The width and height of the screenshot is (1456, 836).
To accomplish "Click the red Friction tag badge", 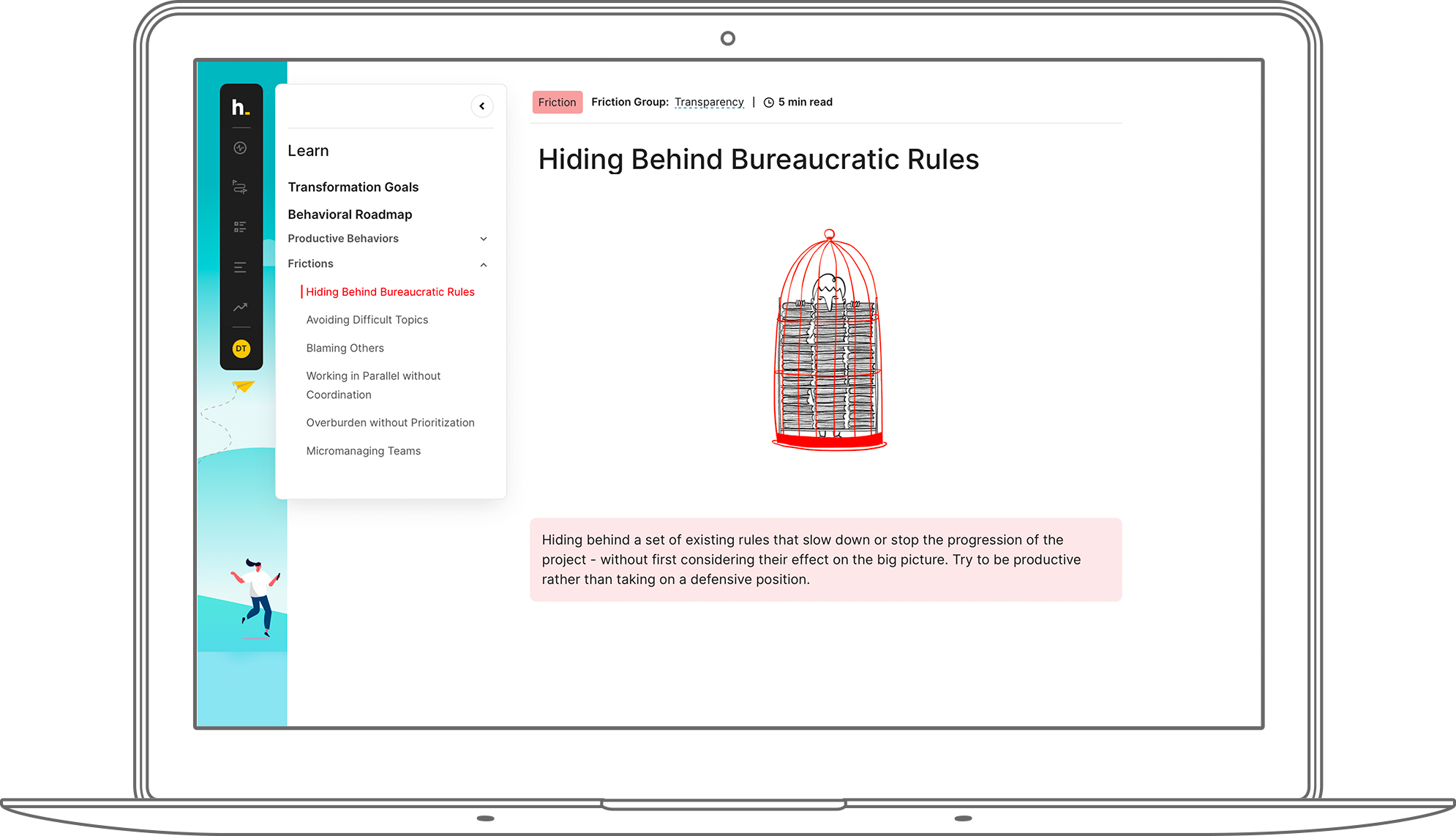I will (557, 102).
